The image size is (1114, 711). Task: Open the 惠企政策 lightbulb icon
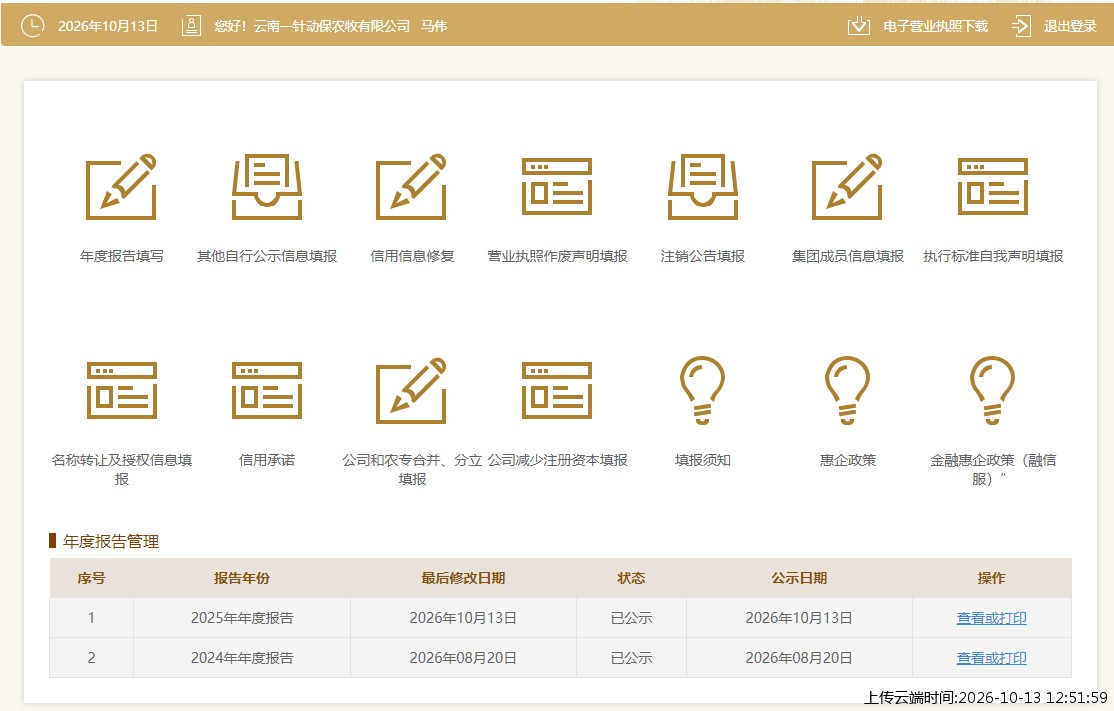[848, 390]
